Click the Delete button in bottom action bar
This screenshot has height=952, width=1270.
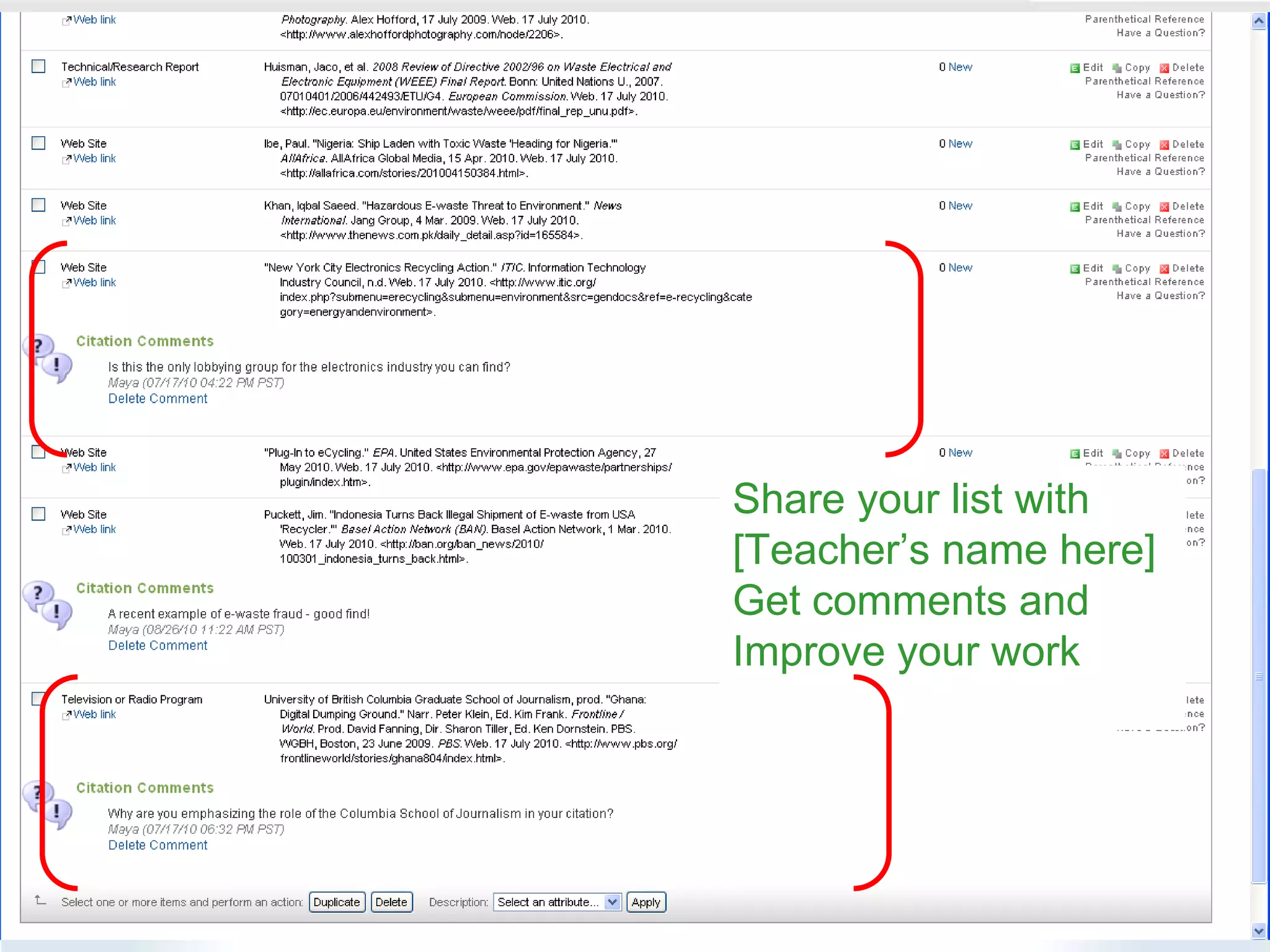pos(391,902)
